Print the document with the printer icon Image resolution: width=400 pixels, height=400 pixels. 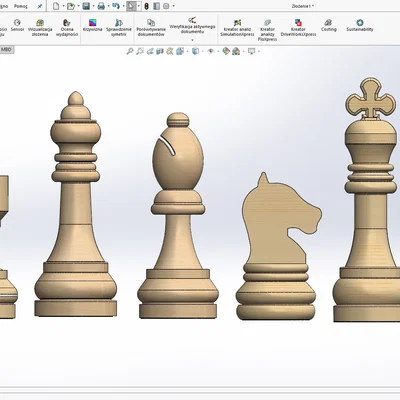101,6
